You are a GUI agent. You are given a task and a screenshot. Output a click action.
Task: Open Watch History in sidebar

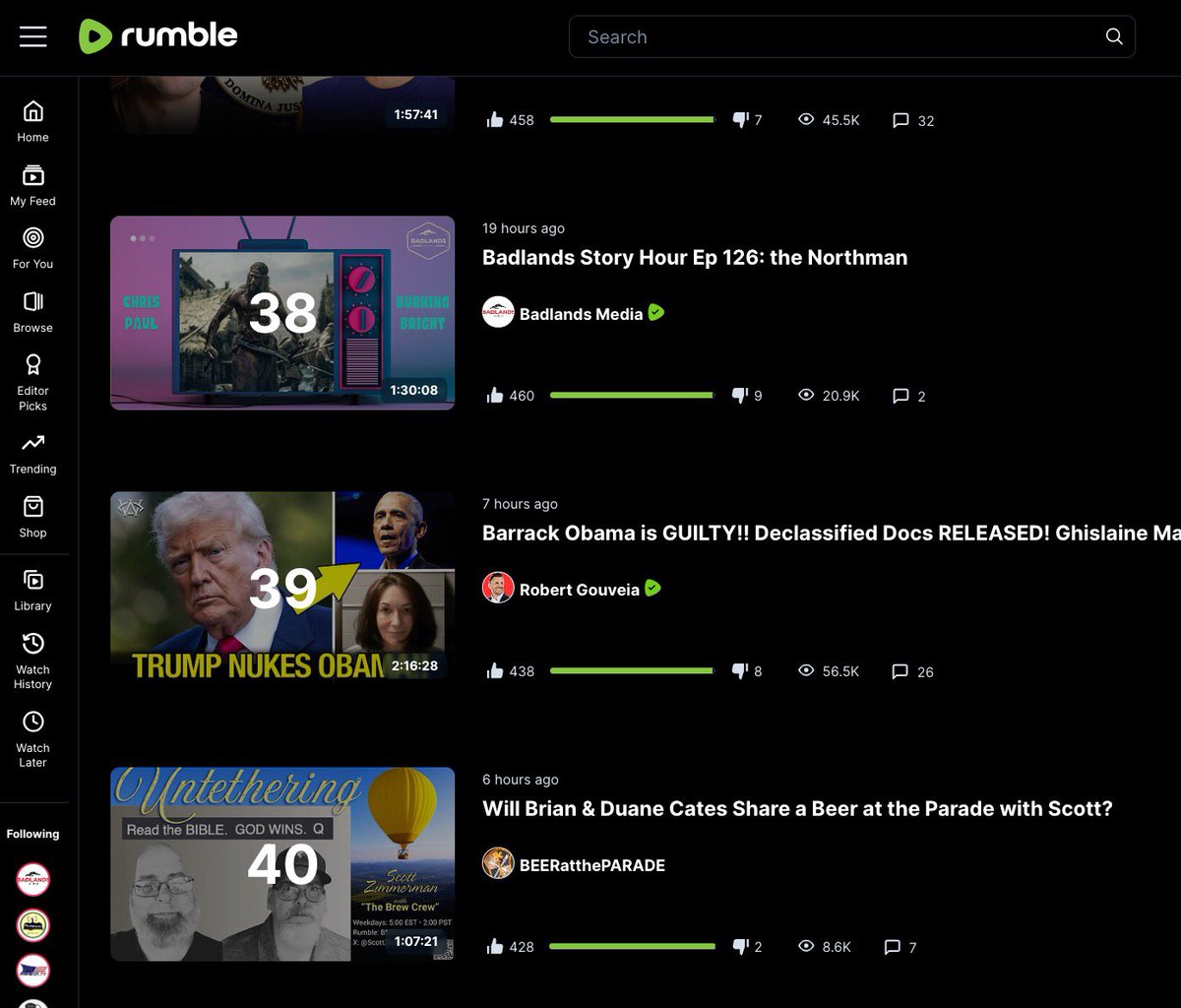(x=32, y=661)
